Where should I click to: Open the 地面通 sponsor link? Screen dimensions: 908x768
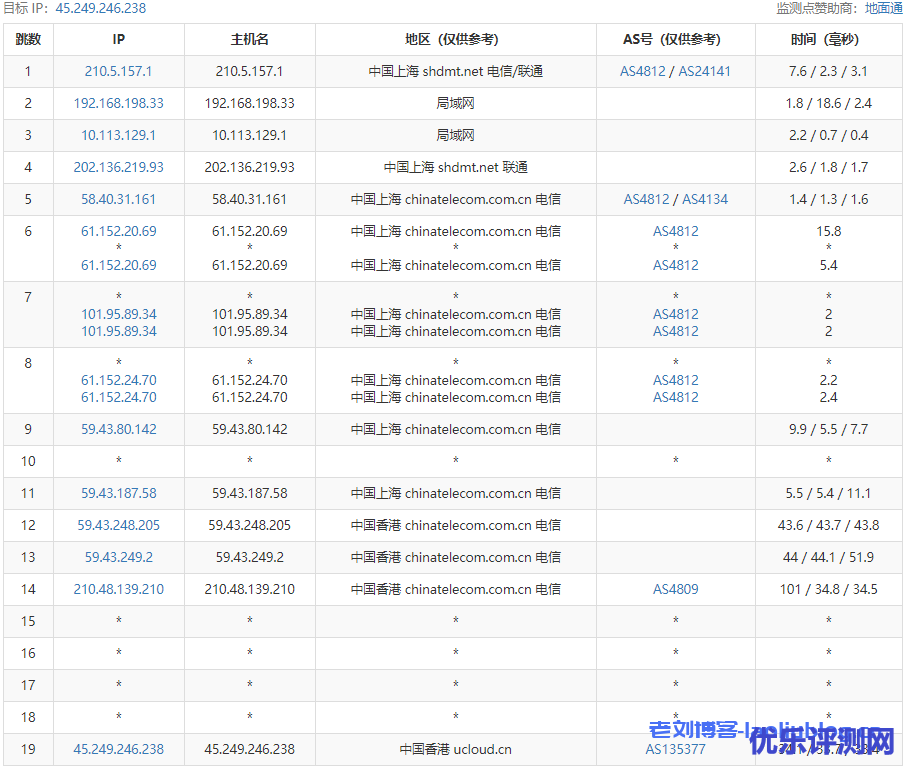click(883, 8)
